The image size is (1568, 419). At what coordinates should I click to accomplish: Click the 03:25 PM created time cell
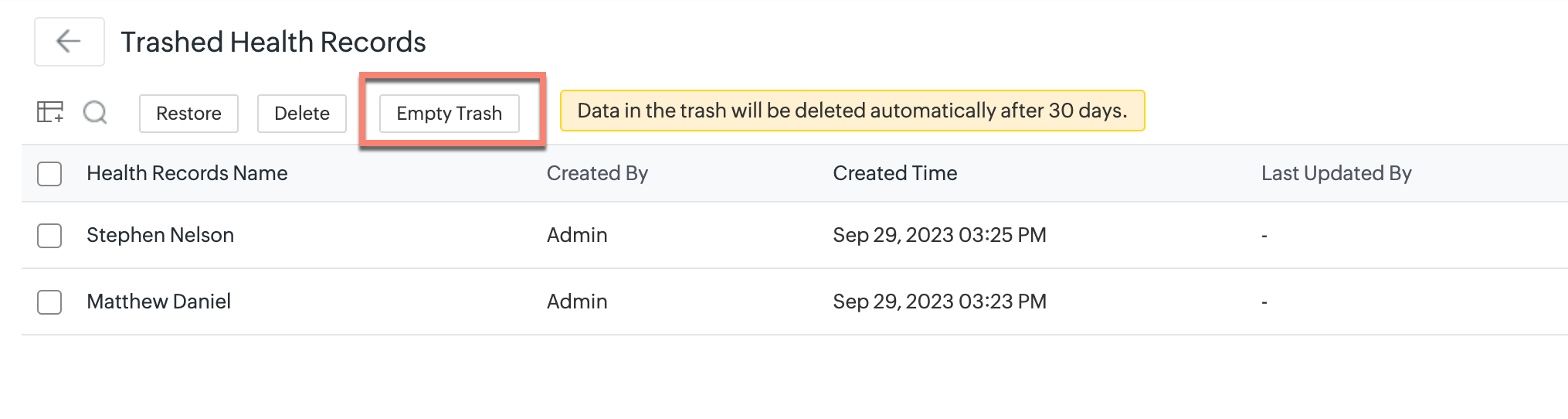point(938,235)
